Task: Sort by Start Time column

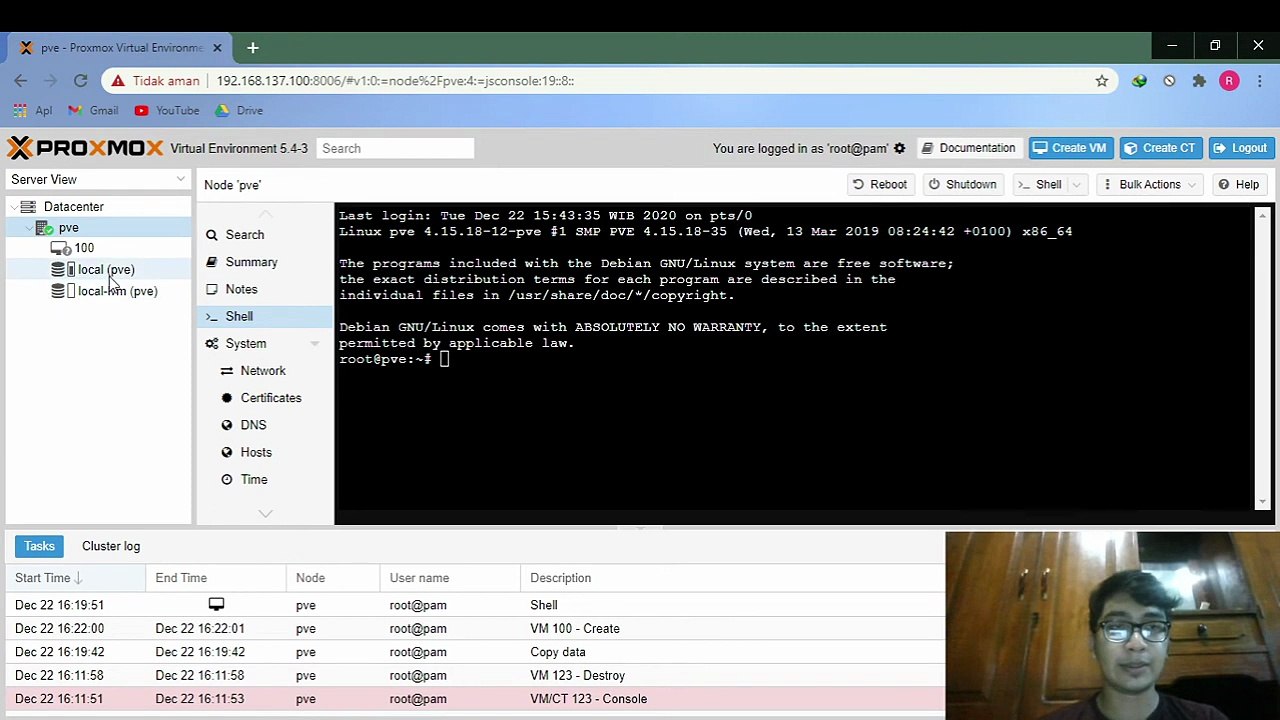Action: [75, 578]
